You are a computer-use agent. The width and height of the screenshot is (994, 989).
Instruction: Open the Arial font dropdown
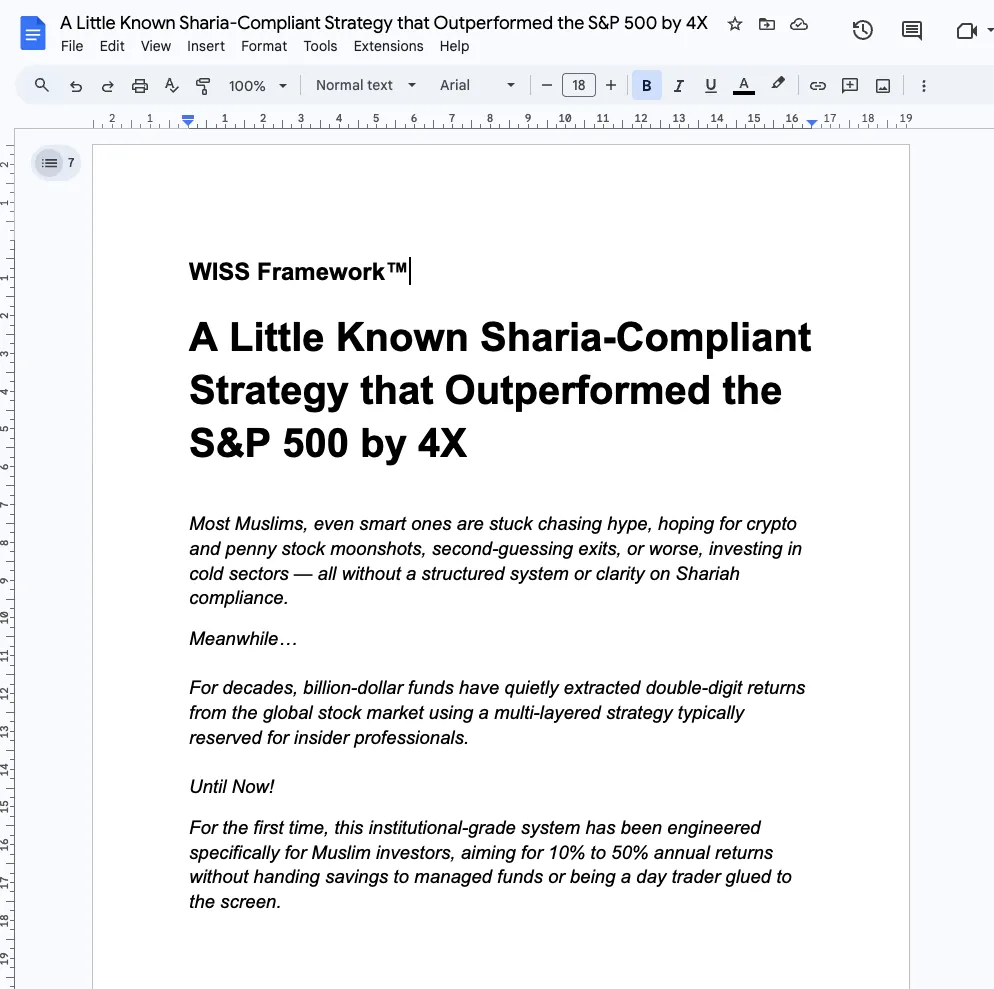[x=477, y=85]
